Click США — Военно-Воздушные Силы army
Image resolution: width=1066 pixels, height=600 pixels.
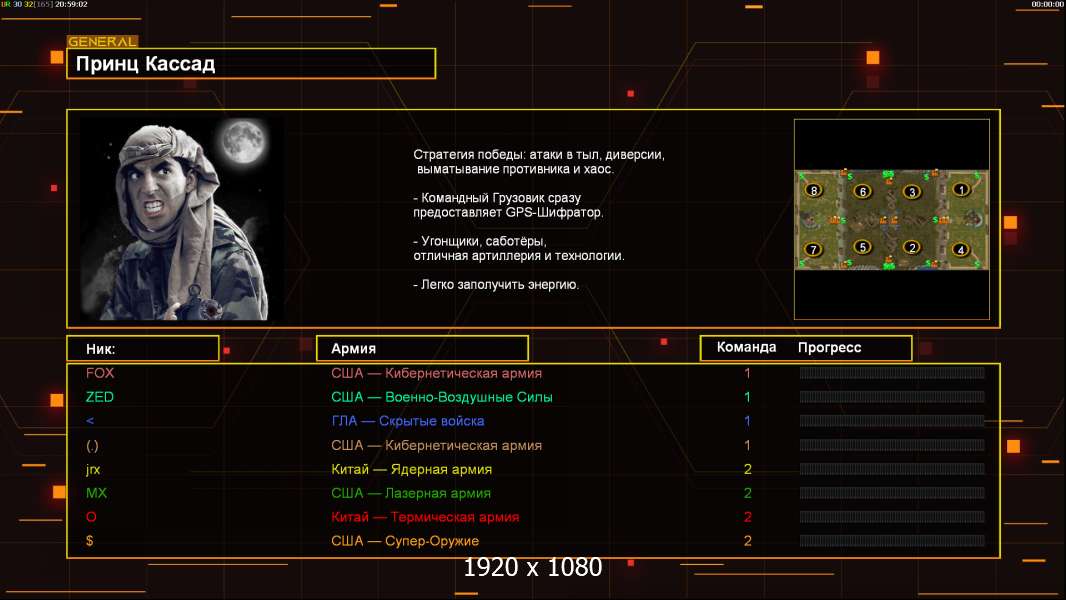click(441, 397)
